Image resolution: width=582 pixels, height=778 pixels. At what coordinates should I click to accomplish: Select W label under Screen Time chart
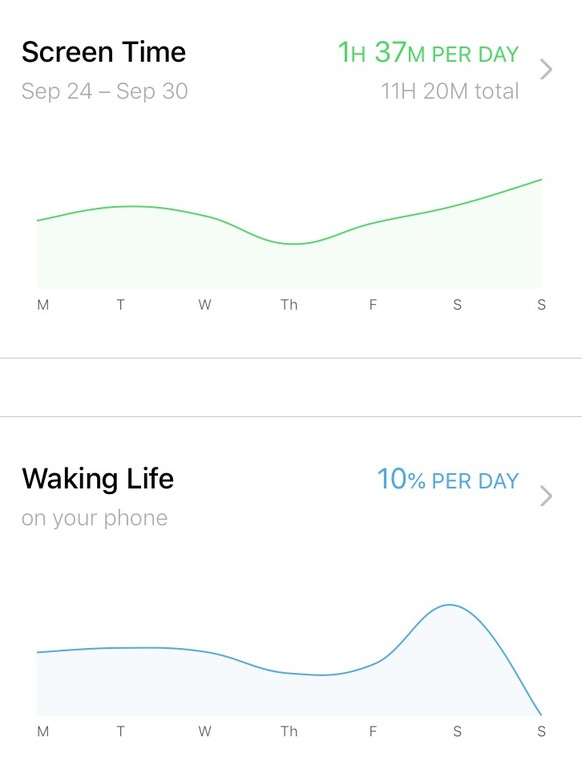point(205,305)
